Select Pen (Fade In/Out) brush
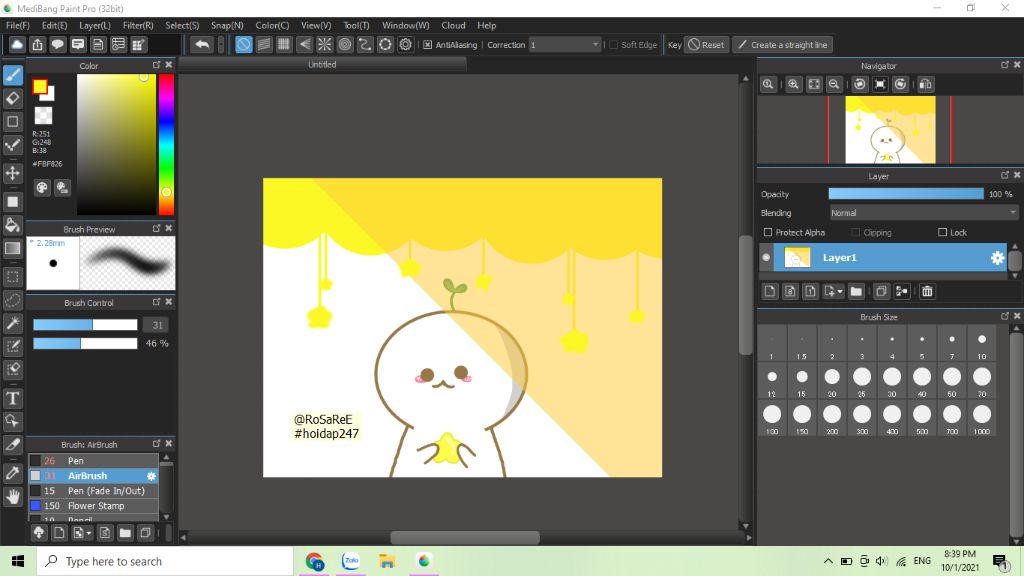Image resolution: width=1024 pixels, height=576 pixels. click(x=93, y=491)
